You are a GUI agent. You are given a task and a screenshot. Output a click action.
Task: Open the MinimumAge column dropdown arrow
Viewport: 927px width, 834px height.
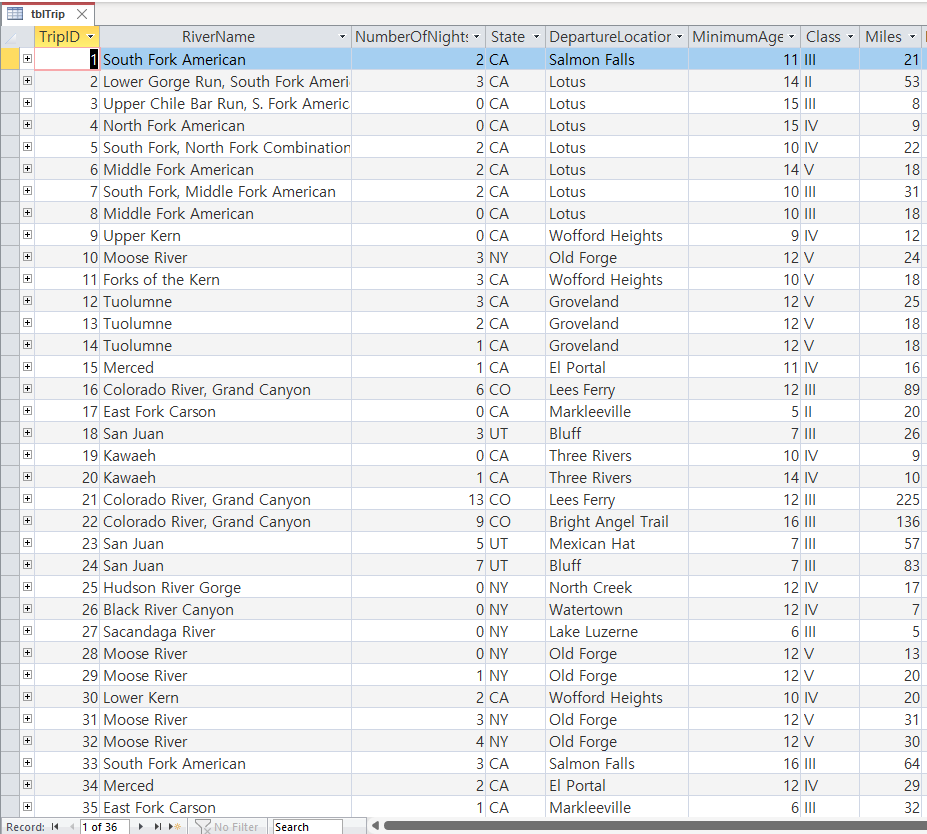pos(792,37)
